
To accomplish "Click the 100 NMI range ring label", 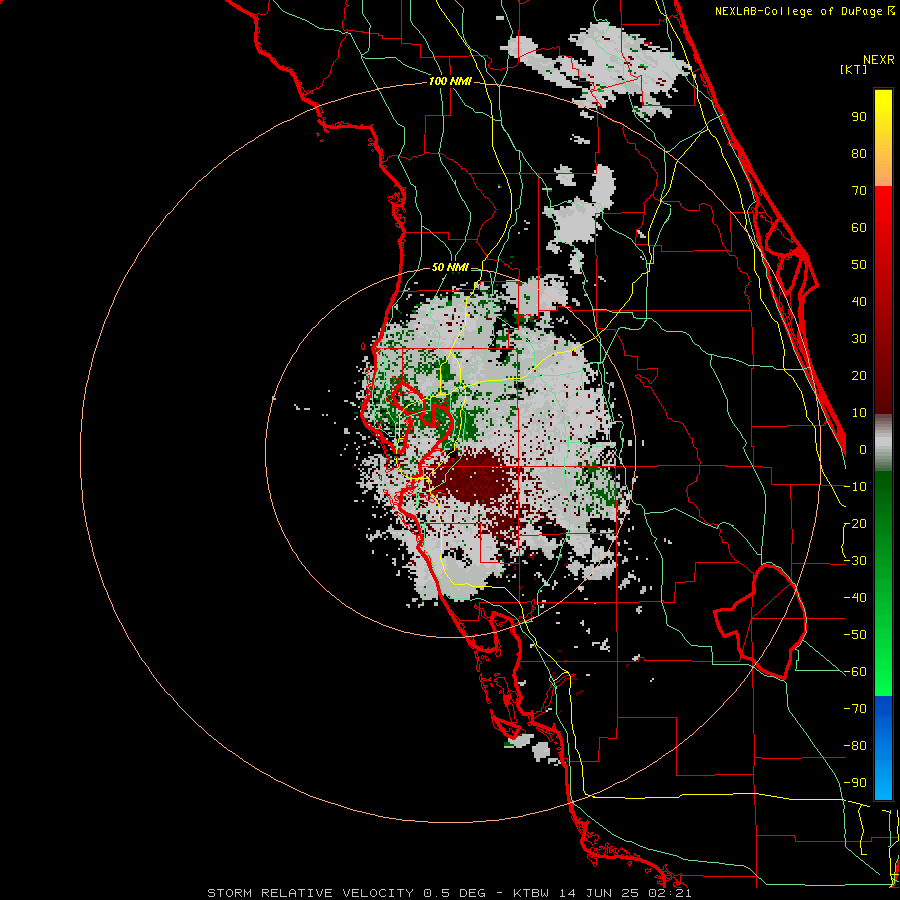I will coord(450,82).
